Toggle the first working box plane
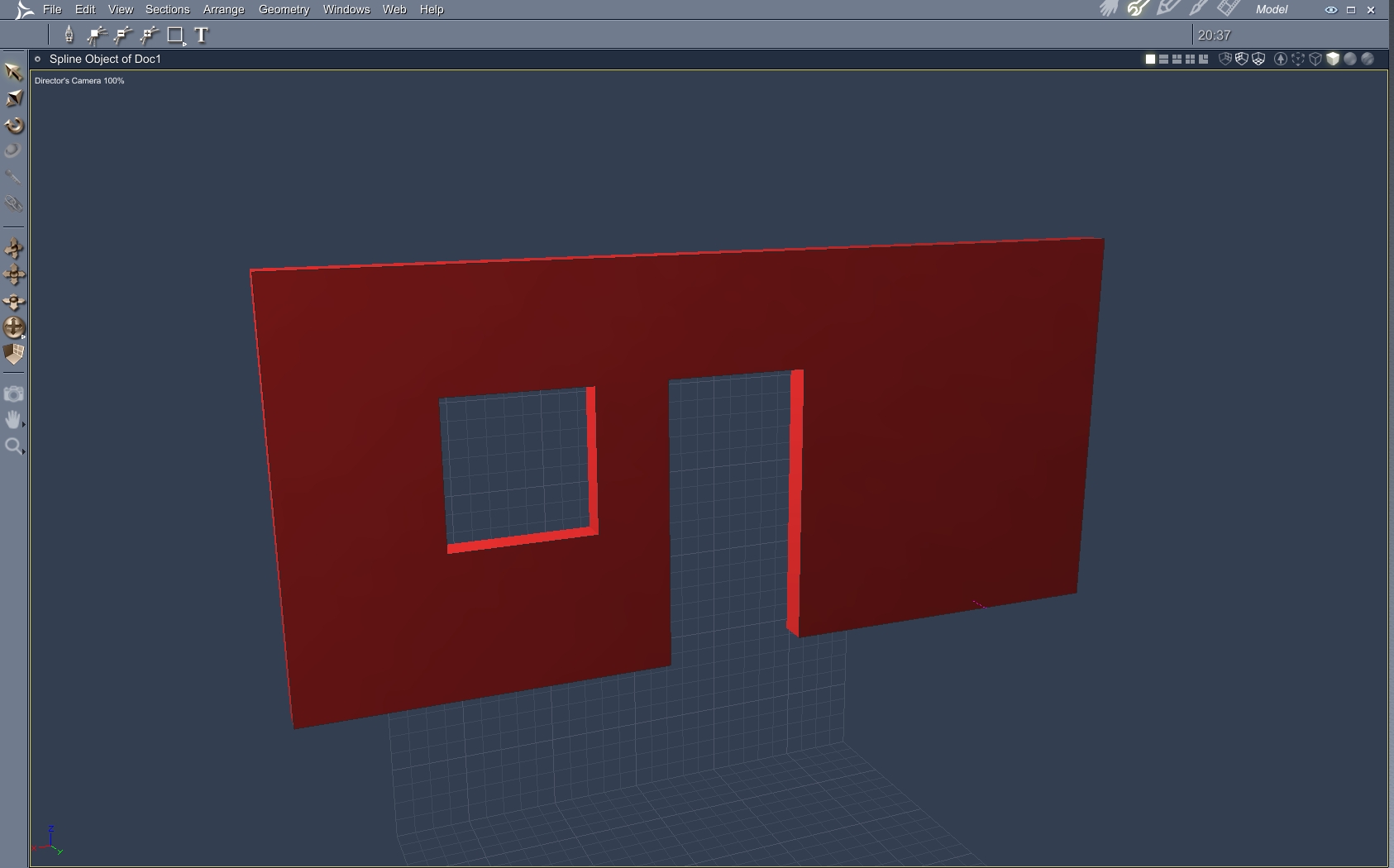The width and height of the screenshot is (1394, 868). click(x=1225, y=59)
